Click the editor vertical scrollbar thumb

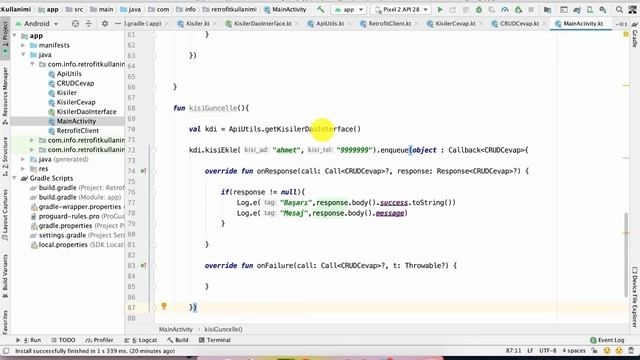coord(626,255)
